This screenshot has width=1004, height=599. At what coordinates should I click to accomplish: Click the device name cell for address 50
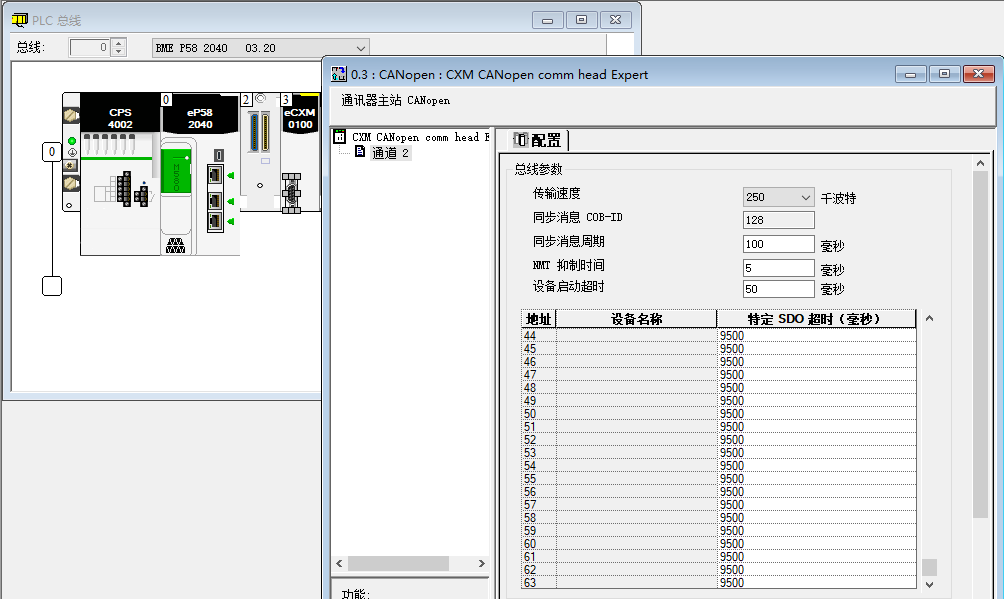[636, 414]
